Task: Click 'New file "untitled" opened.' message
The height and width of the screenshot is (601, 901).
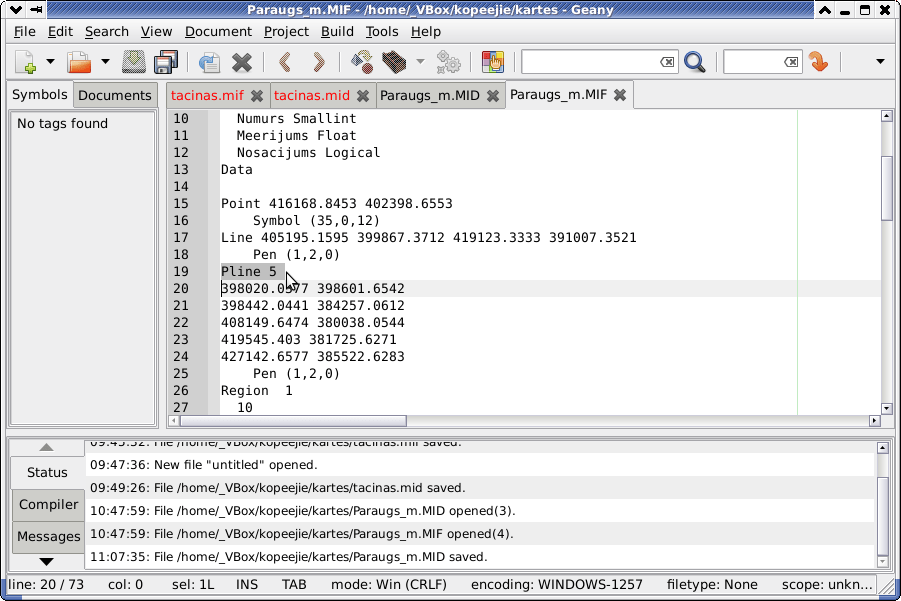Action: click(204, 465)
